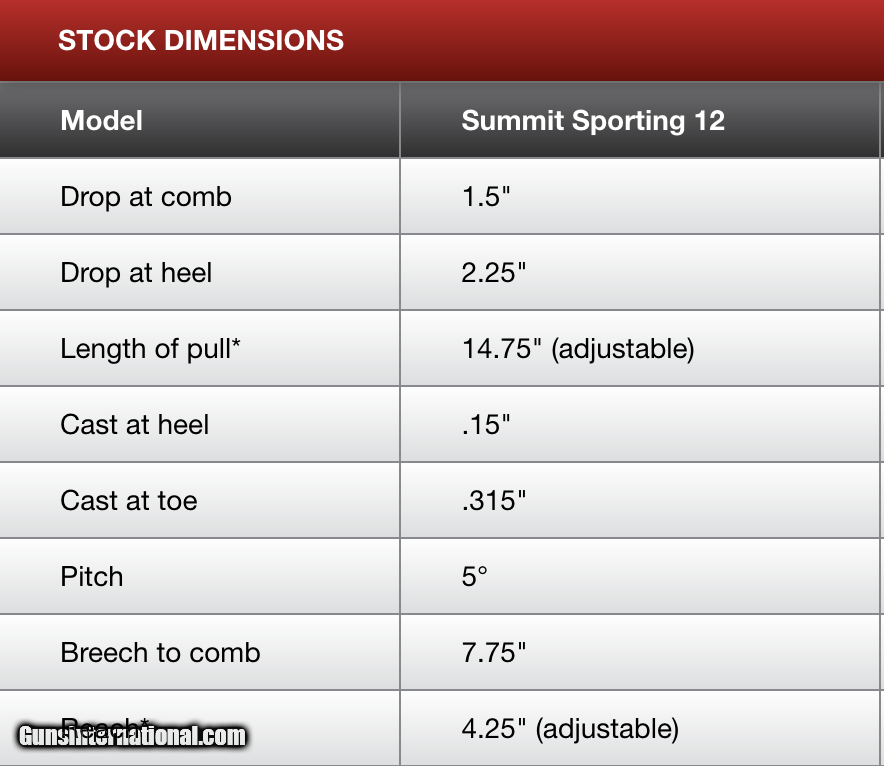Image resolution: width=884 pixels, height=766 pixels.
Task: Select the 14.75" (adjustable) value
Action: [x=578, y=349]
